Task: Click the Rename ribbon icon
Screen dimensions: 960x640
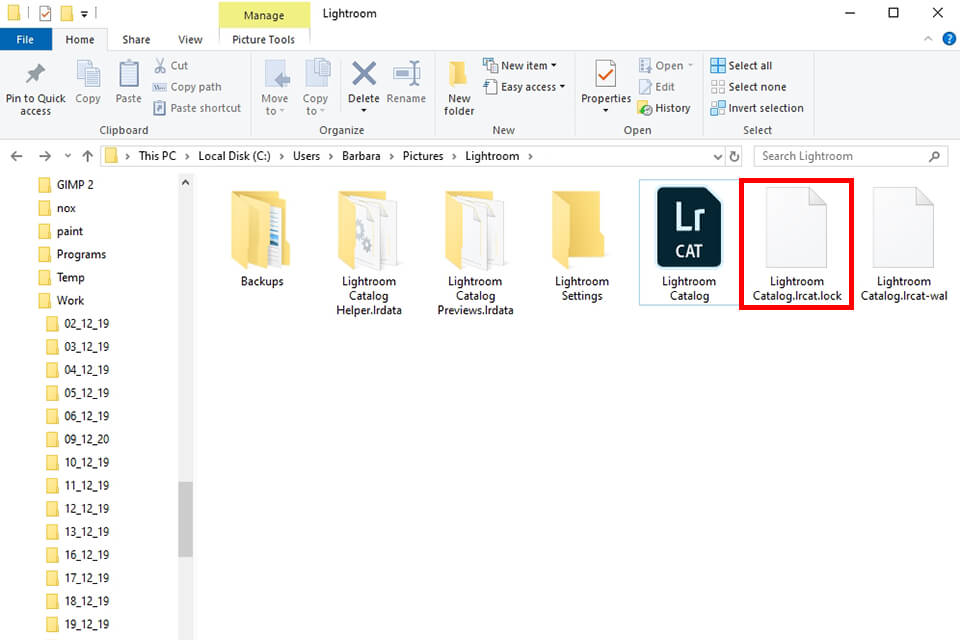Action: pyautogui.click(x=406, y=76)
